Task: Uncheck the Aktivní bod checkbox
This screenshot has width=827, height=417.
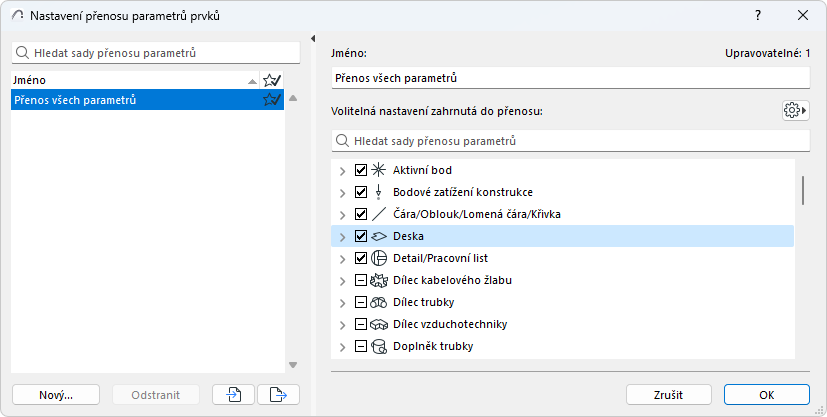Action: click(361, 170)
